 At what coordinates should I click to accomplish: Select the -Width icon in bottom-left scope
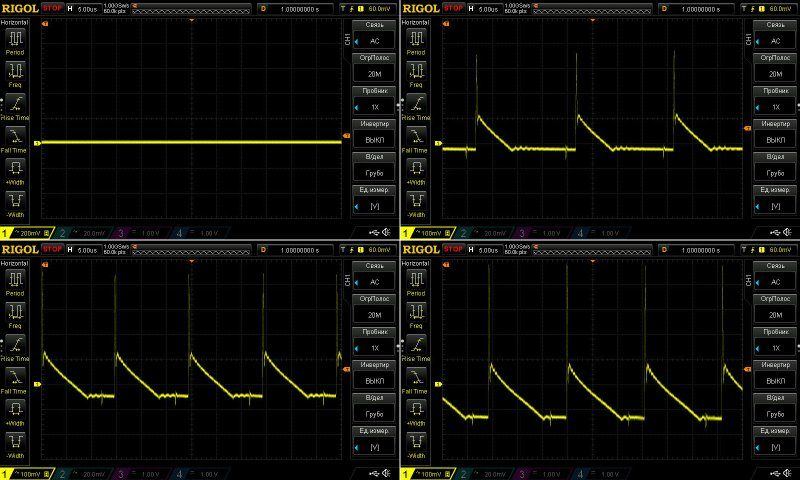pyautogui.click(x=15, y=443)
